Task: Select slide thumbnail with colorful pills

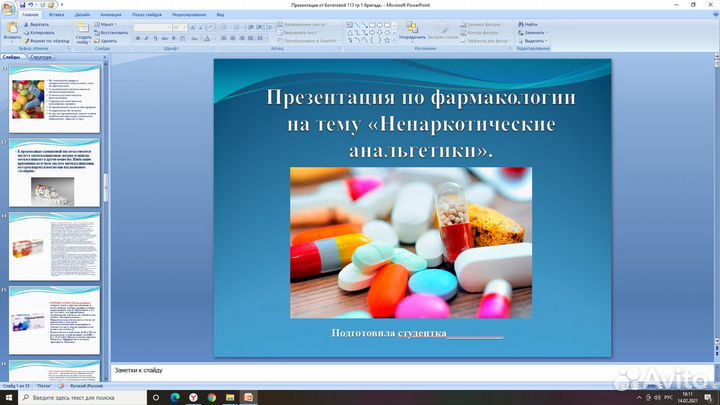Action: [54, 99]
